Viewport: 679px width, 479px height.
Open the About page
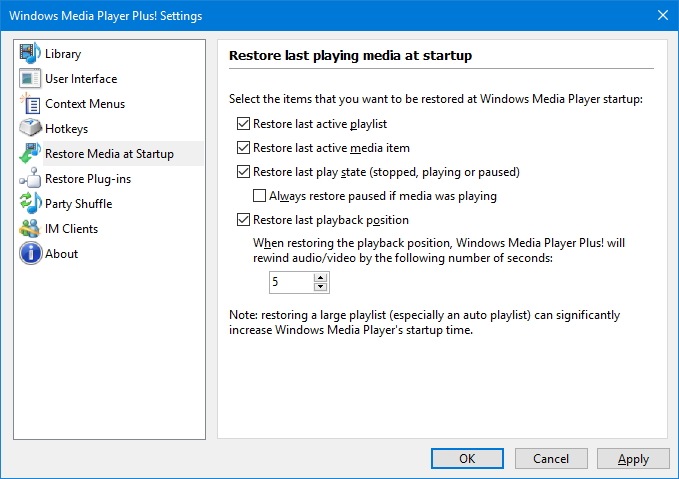click(61, 254)
